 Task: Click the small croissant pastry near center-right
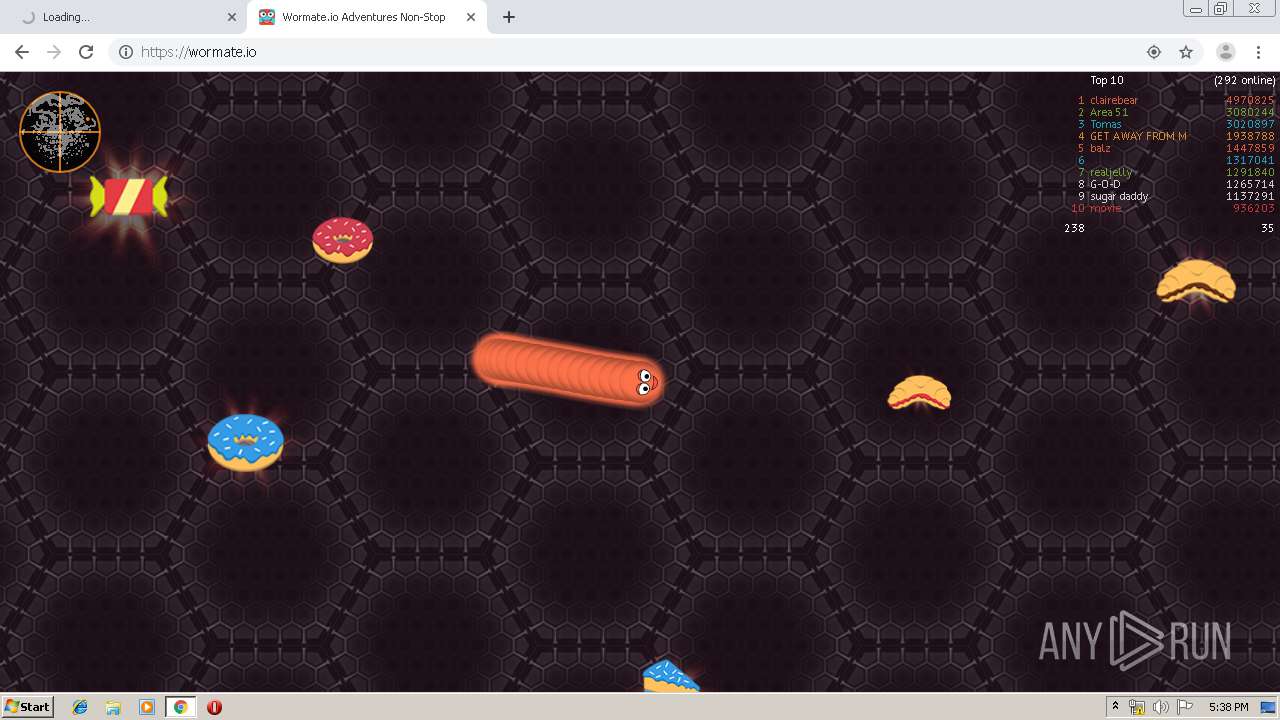pyautogui.click(x=919, y=393)
